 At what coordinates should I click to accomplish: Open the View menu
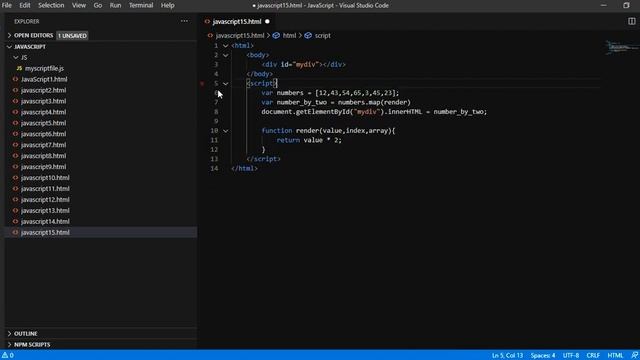point(79,5)
